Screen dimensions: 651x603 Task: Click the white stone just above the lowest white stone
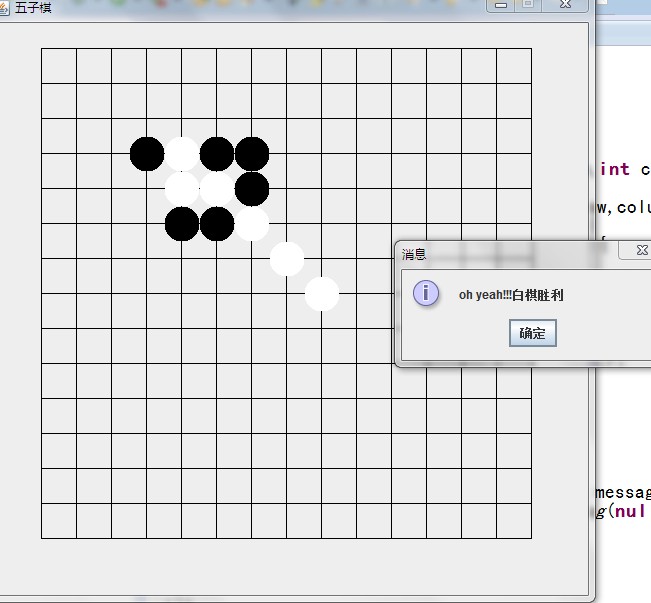287,259
